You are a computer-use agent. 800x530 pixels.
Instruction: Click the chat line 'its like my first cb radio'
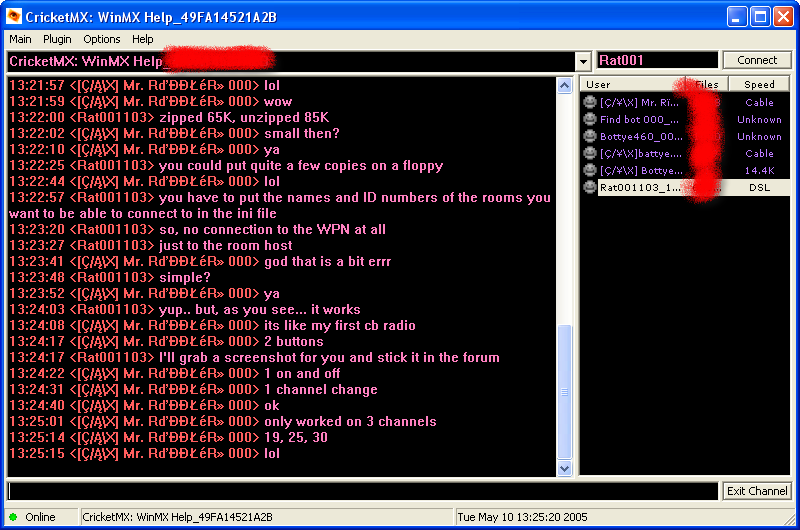(340, 325)
